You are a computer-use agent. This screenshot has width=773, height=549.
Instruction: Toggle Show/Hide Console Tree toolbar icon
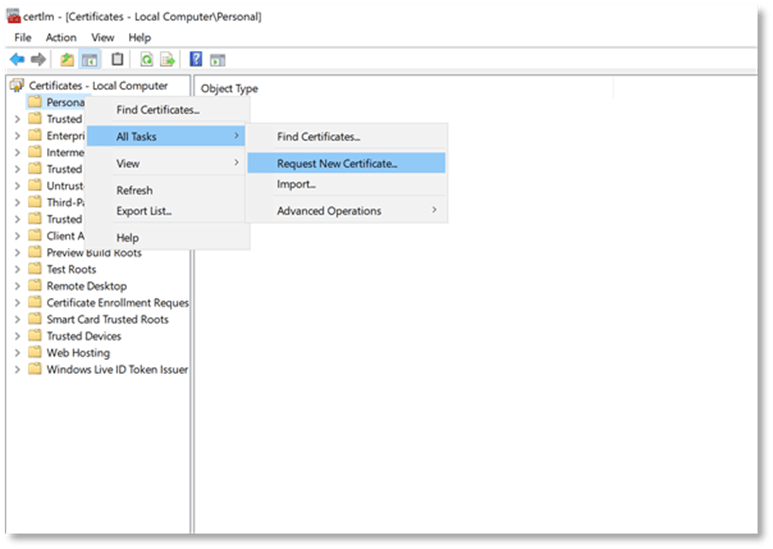click(x=90, y=60)
